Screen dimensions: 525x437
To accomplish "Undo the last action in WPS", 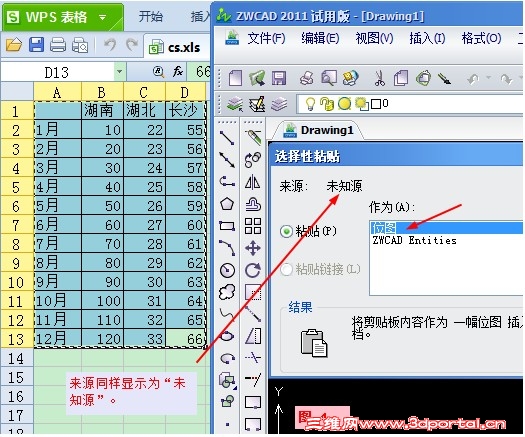I will 110,45.
